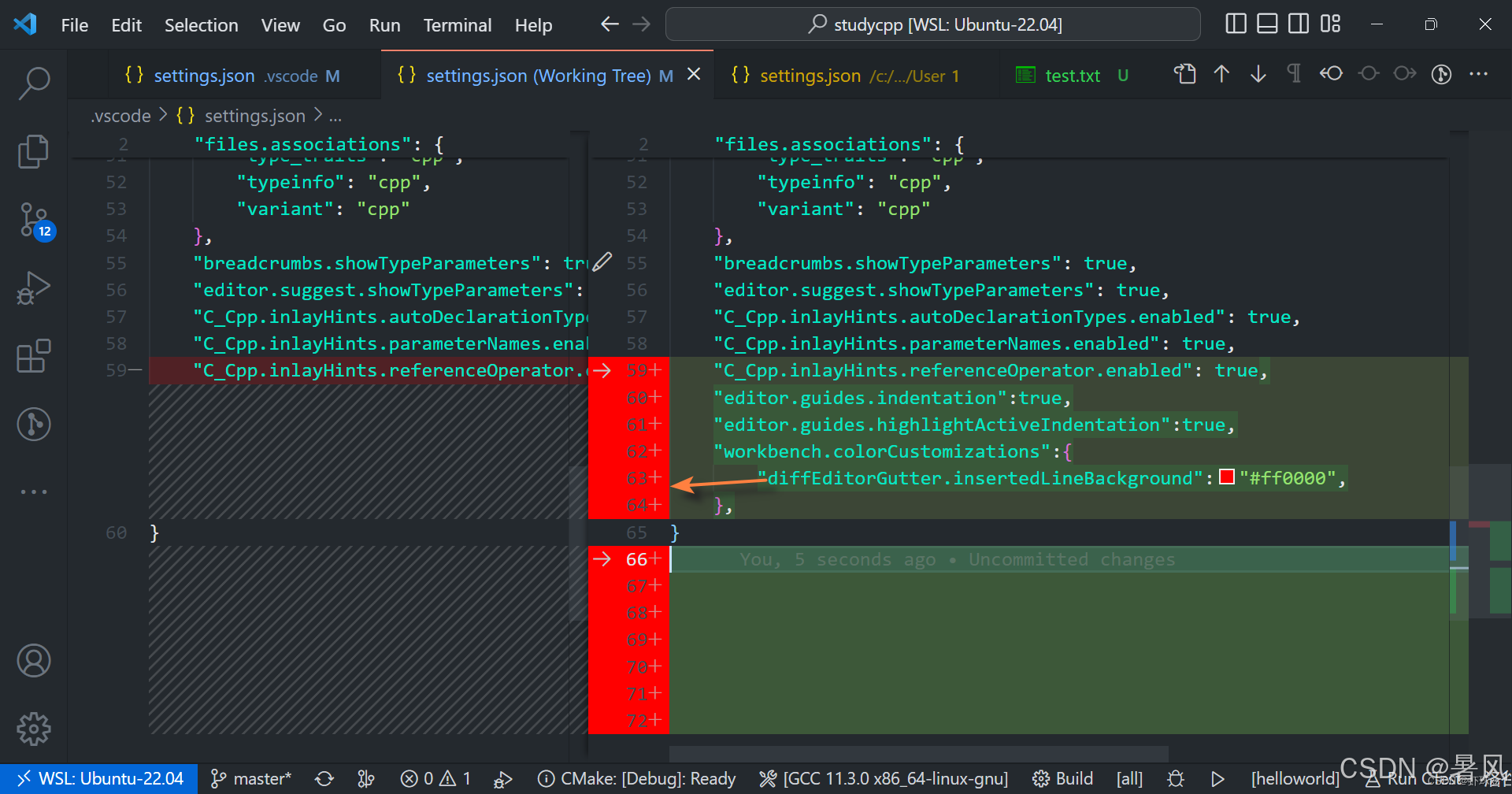The width and height of the screenshot is (1512, 794).
Task: Open the Terminal menu
Action: pos(458,24)
